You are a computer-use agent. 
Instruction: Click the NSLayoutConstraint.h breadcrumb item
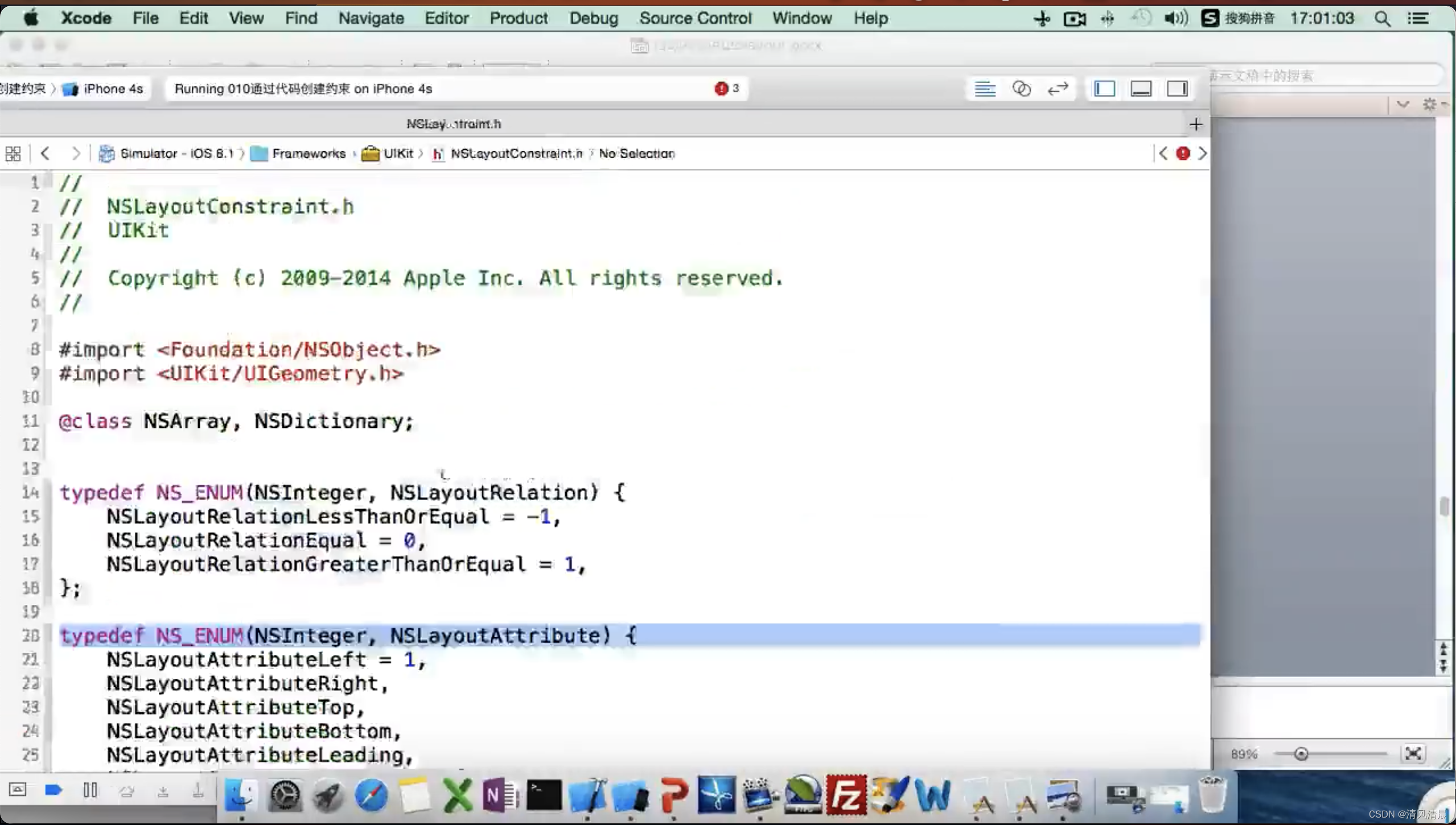(516, 154)
